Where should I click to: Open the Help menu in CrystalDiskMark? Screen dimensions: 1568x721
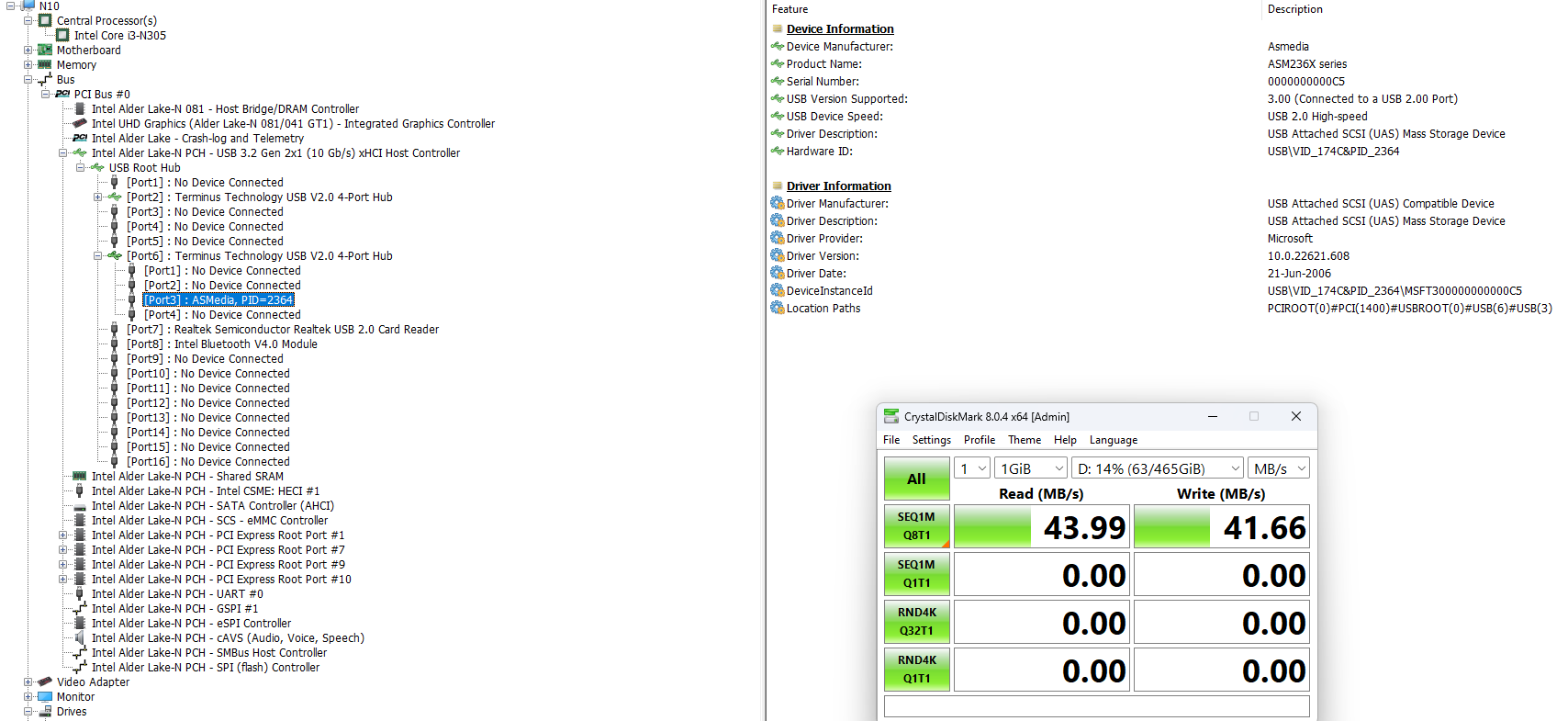(1065, 440)
